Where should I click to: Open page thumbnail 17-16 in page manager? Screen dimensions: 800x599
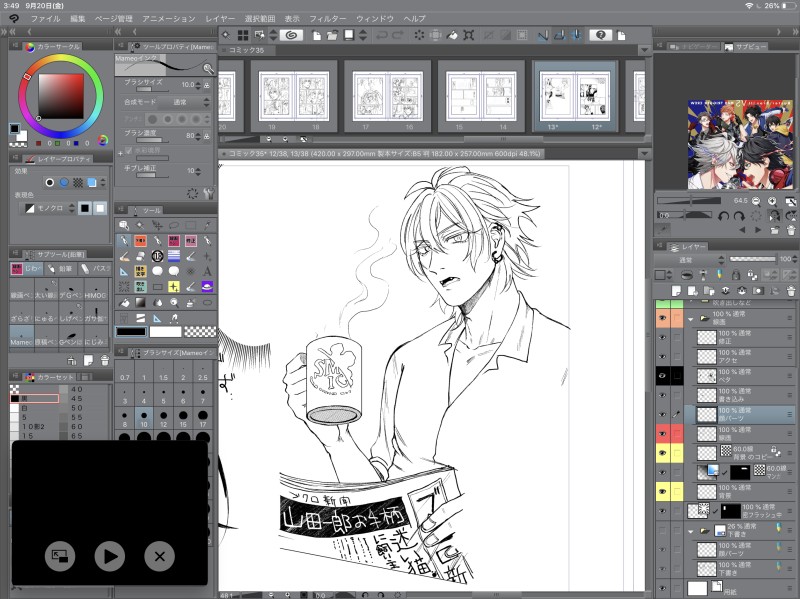pyautogui.click(x=387, y=96)
